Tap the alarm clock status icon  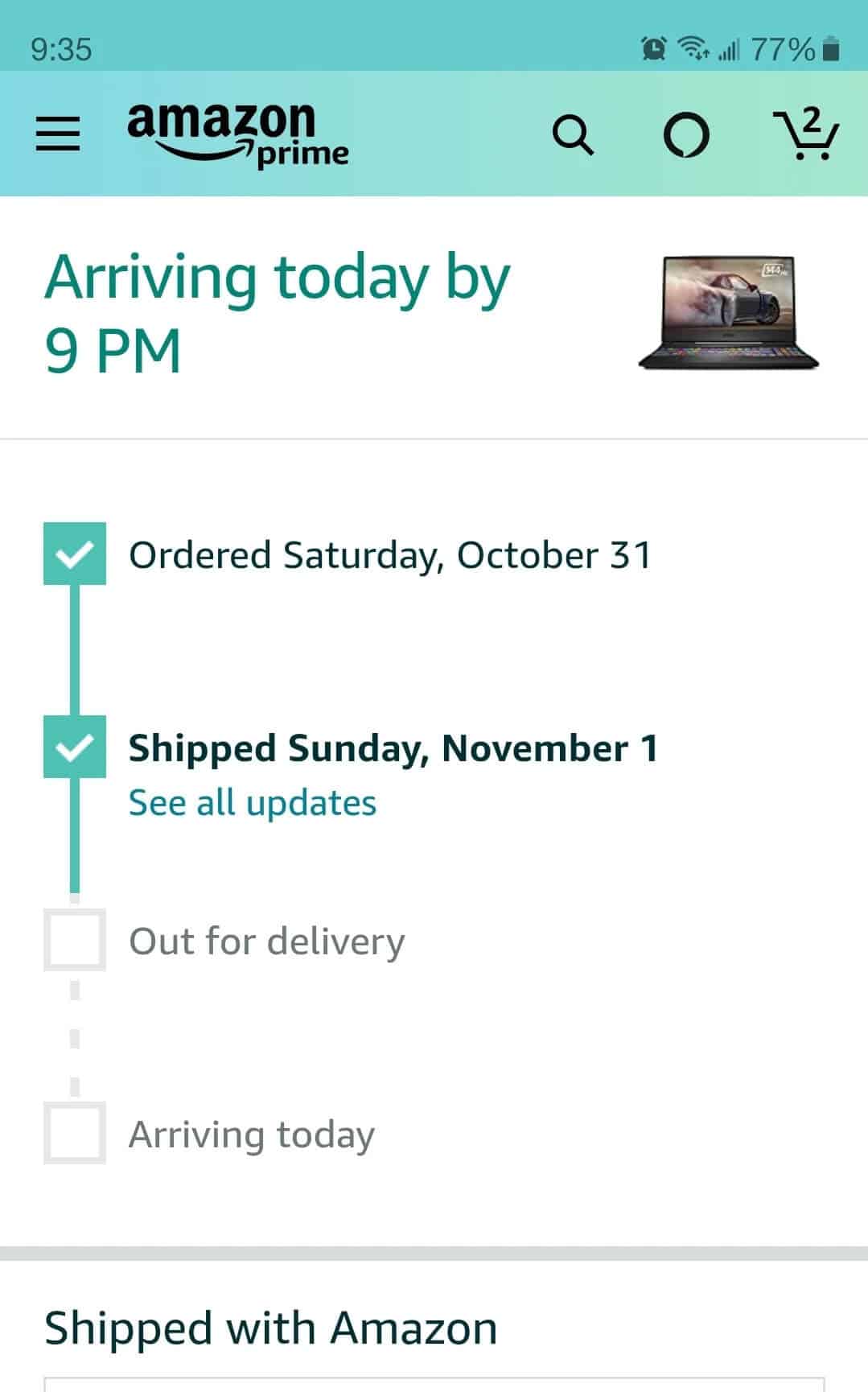pos(653,49)
